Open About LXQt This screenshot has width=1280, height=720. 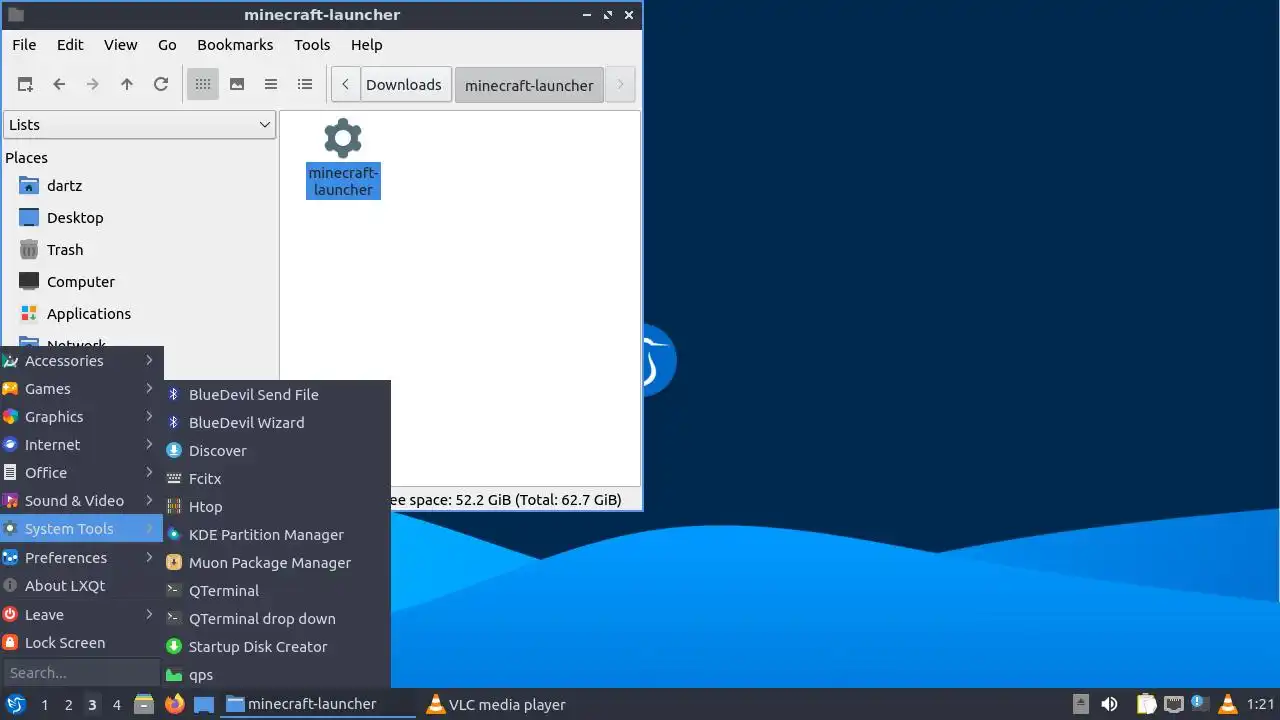81,586
